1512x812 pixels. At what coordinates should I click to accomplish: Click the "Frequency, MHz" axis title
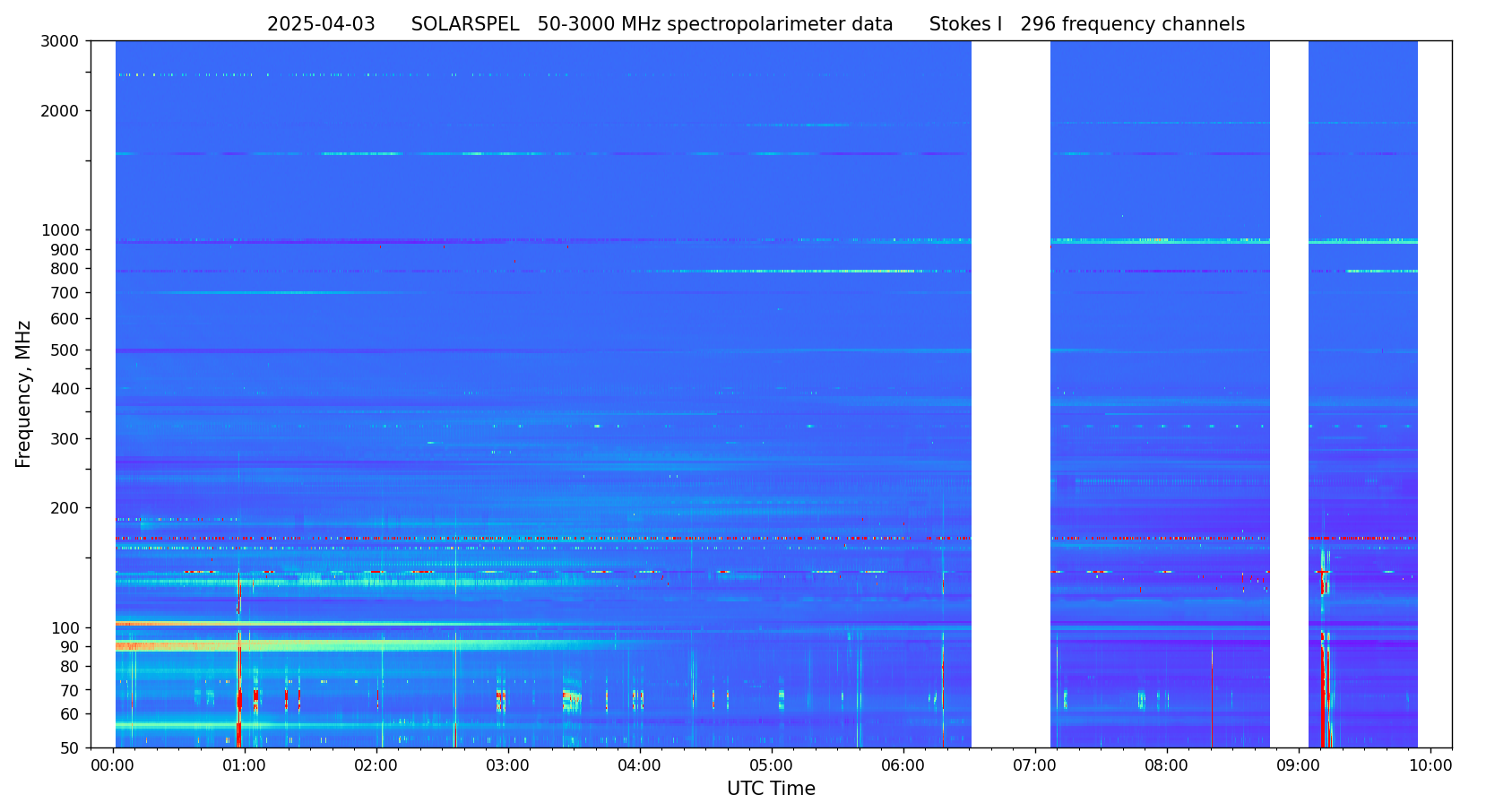[x=23, y=393]
